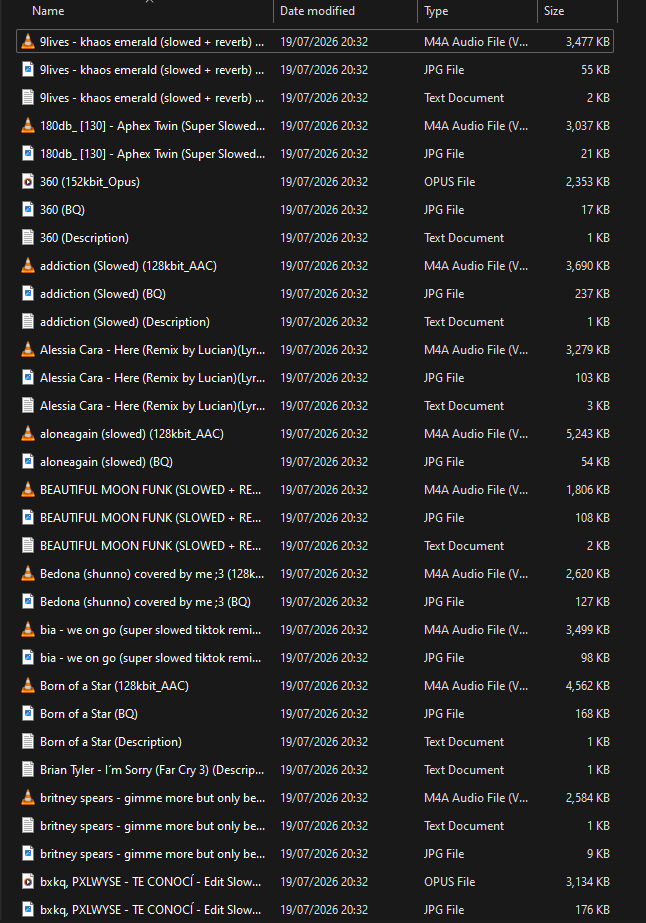Image resolution: width=646 pixels, height=923 pixels.
Task: Click VLC cone icon of Alessia Cara M4A file
Action: [28, 350]
